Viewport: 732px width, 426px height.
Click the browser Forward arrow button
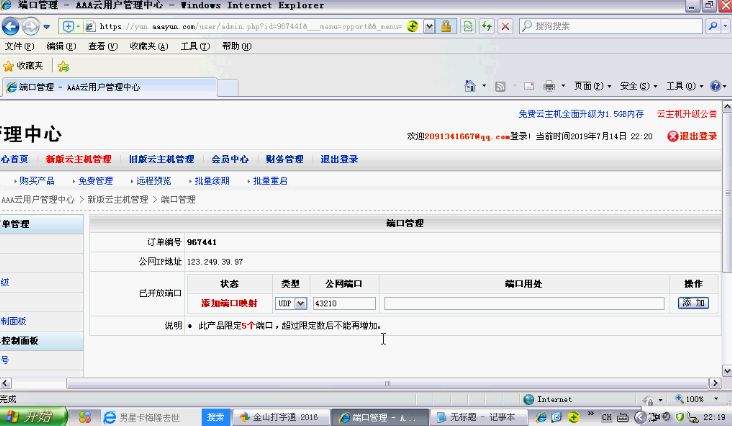[31, 27]
